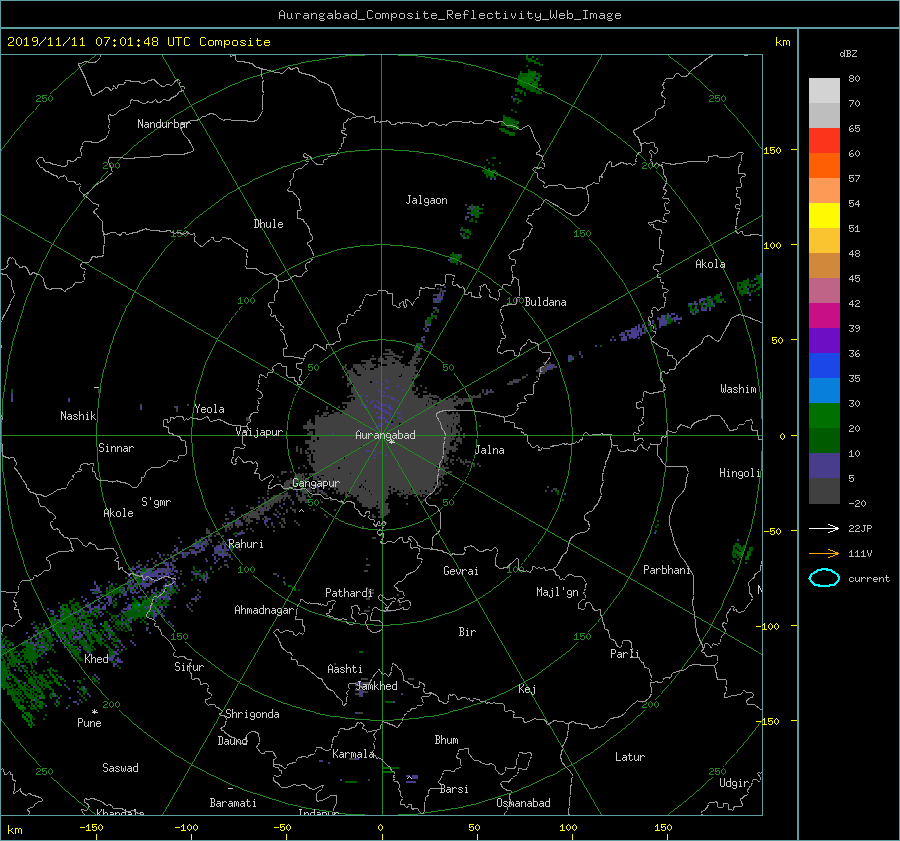The width and height of the screenshot is (900, 841).
Task: Click the Khed town label
Action: click(96, 659)
